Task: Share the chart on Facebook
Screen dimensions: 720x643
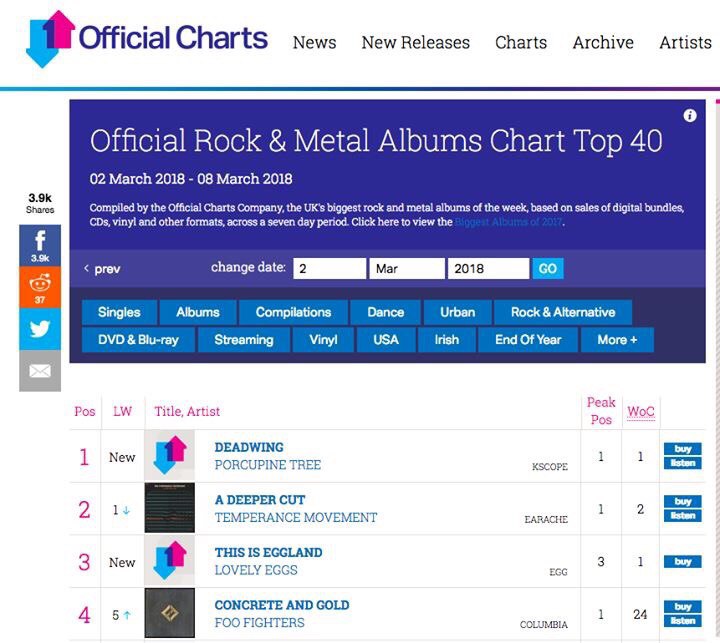Action: tap(40, 245)
